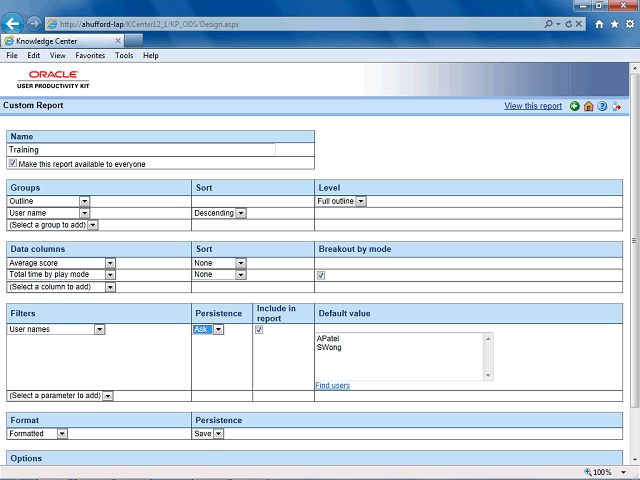Screen dimensions: 640x480
Task: Toggle Make this report available to everyone
Action: (x=13, y=163)
